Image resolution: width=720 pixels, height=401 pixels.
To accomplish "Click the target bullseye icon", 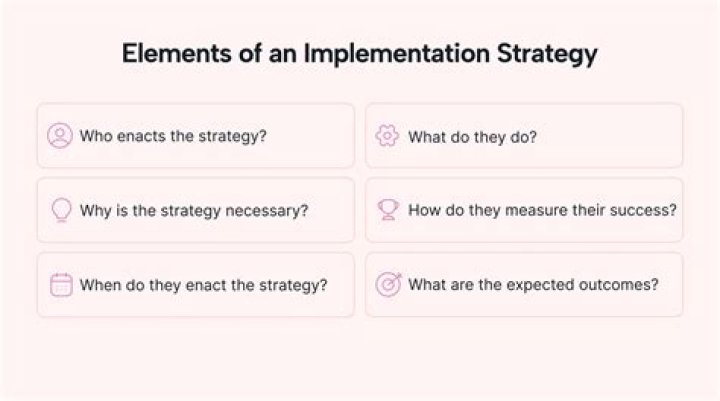I will pyautogui.click(x=388, y=284).
